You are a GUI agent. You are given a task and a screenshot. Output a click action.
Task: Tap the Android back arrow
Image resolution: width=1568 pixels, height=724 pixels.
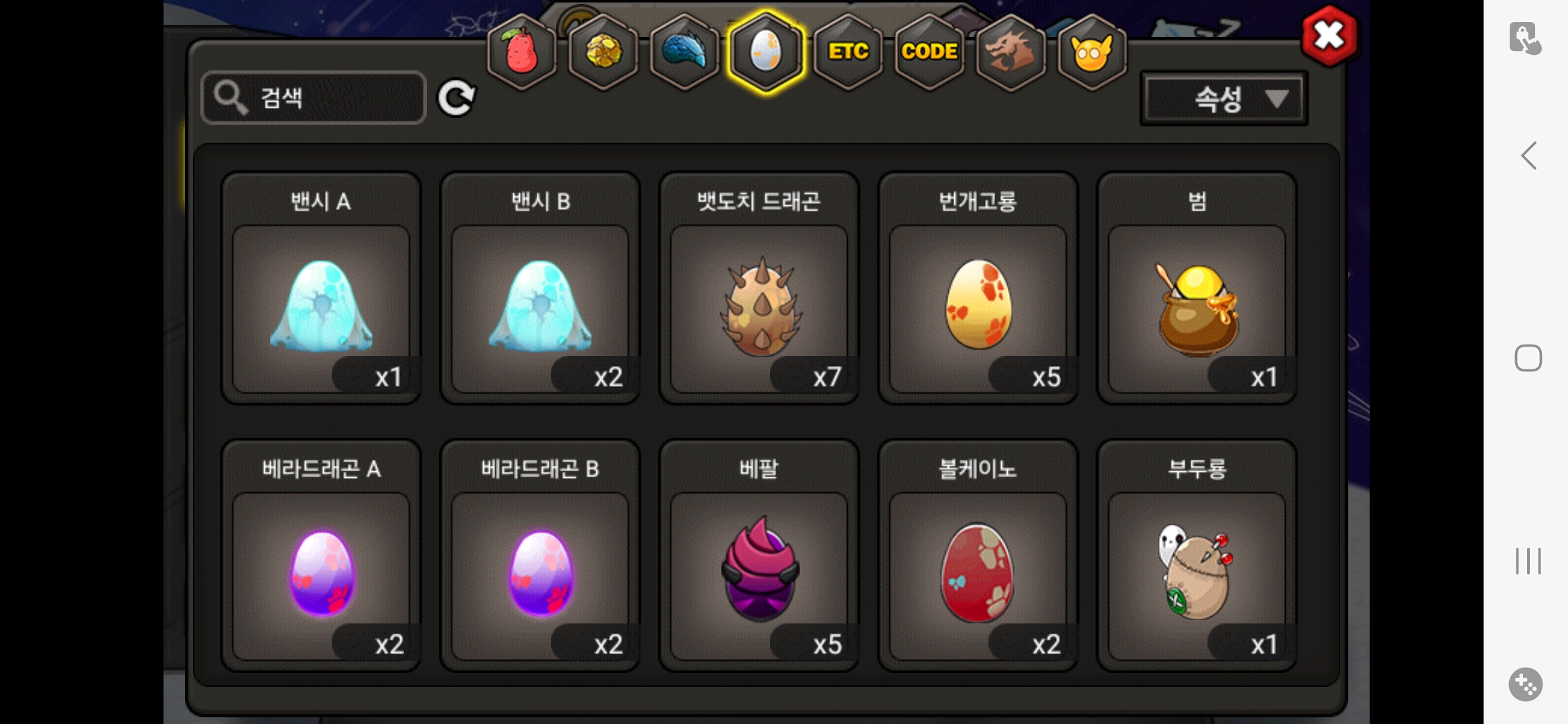pos(1528,156)
